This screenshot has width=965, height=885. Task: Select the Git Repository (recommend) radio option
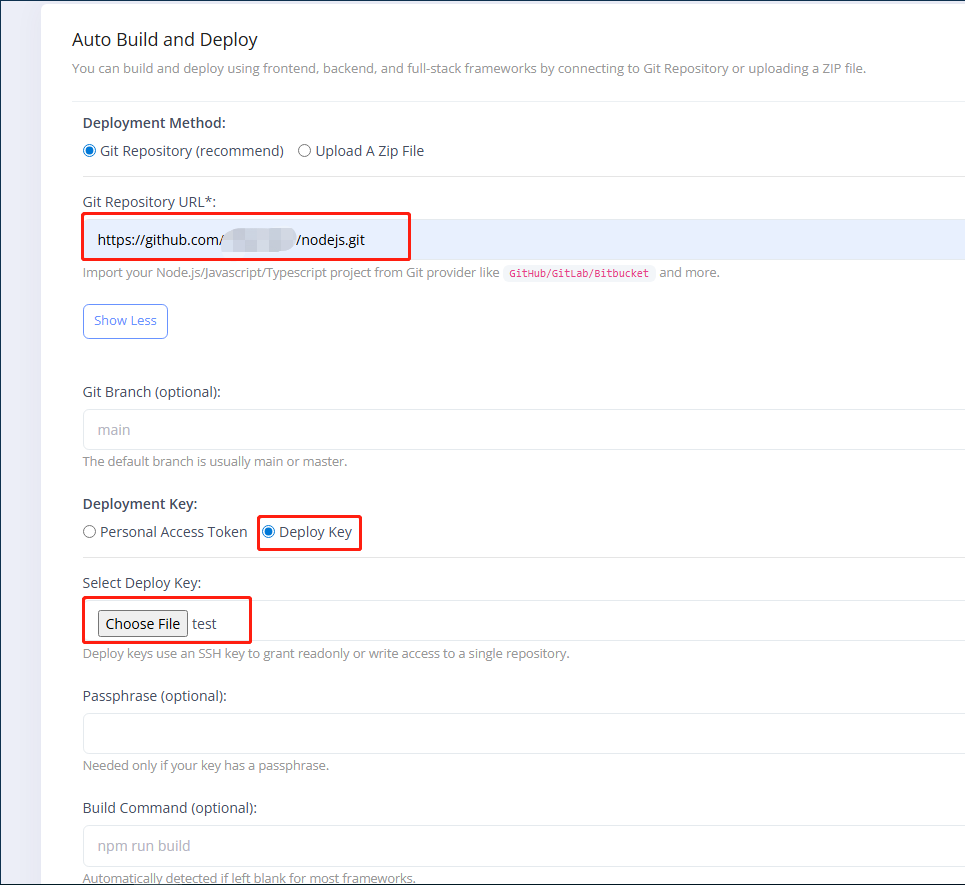[x=90, y=151]
